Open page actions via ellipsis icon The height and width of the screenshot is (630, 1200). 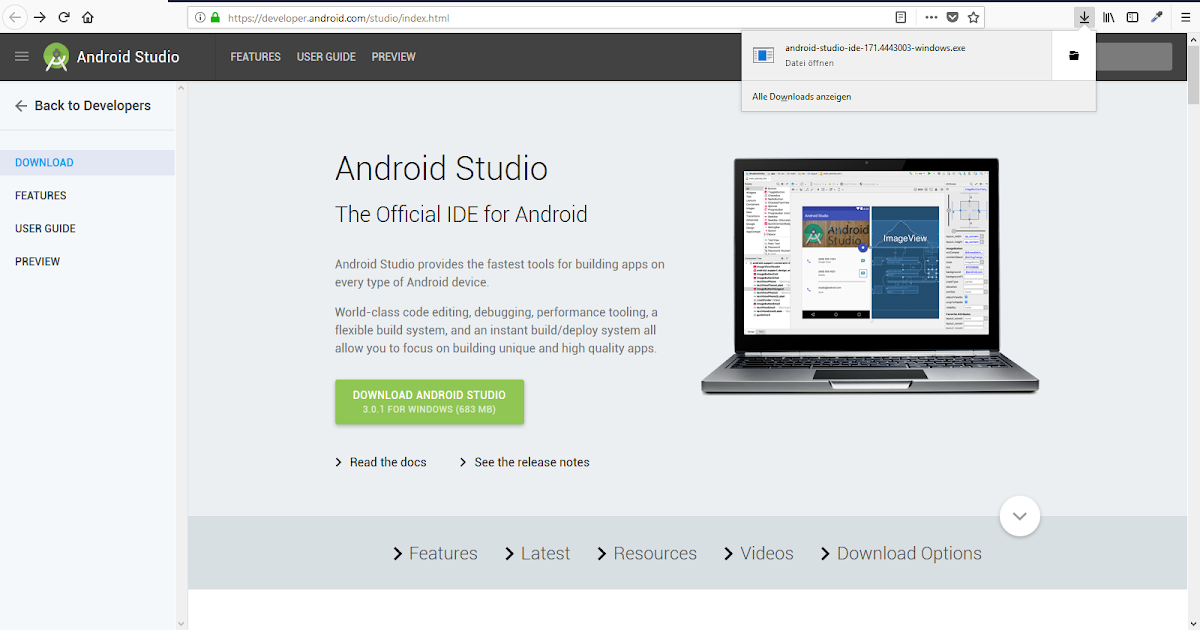929,17
